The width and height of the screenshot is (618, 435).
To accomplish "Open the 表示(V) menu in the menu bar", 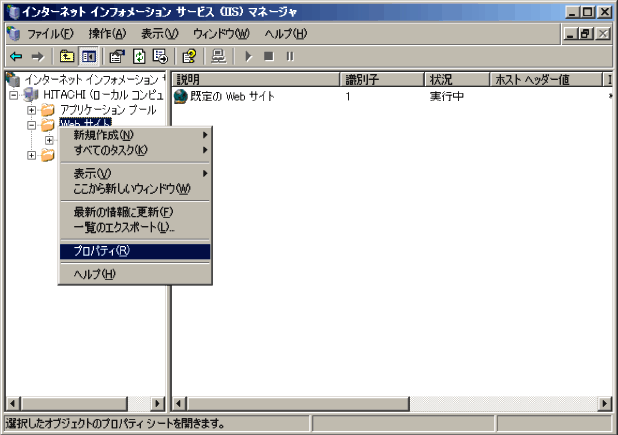I will pyautogui.click(x=160, y=34).
